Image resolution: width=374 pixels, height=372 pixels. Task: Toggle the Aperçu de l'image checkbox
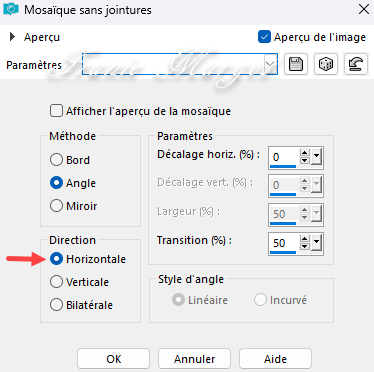point(264,37)
